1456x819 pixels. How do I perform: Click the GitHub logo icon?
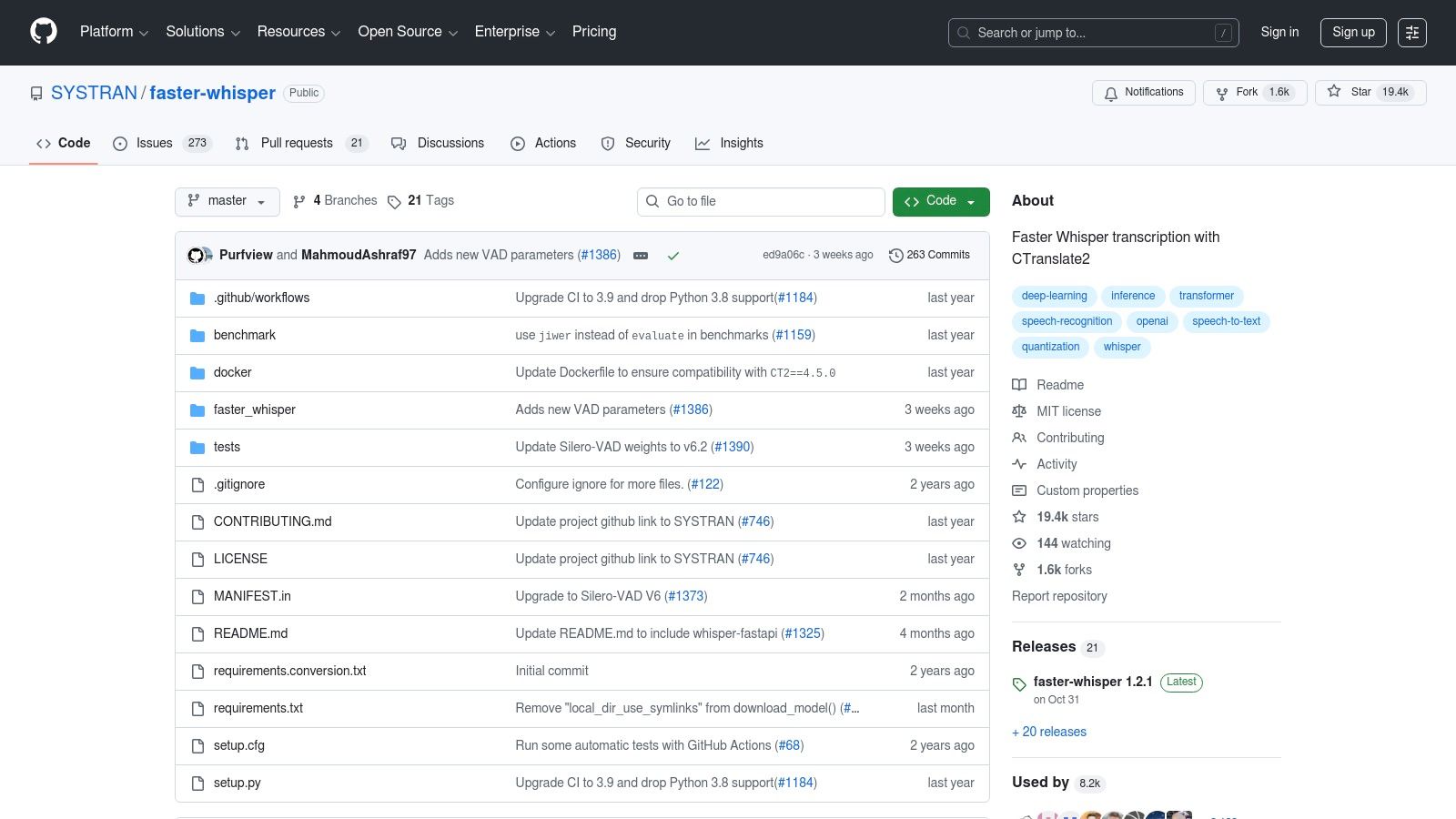pyautogui.click(x=44, y=32)
